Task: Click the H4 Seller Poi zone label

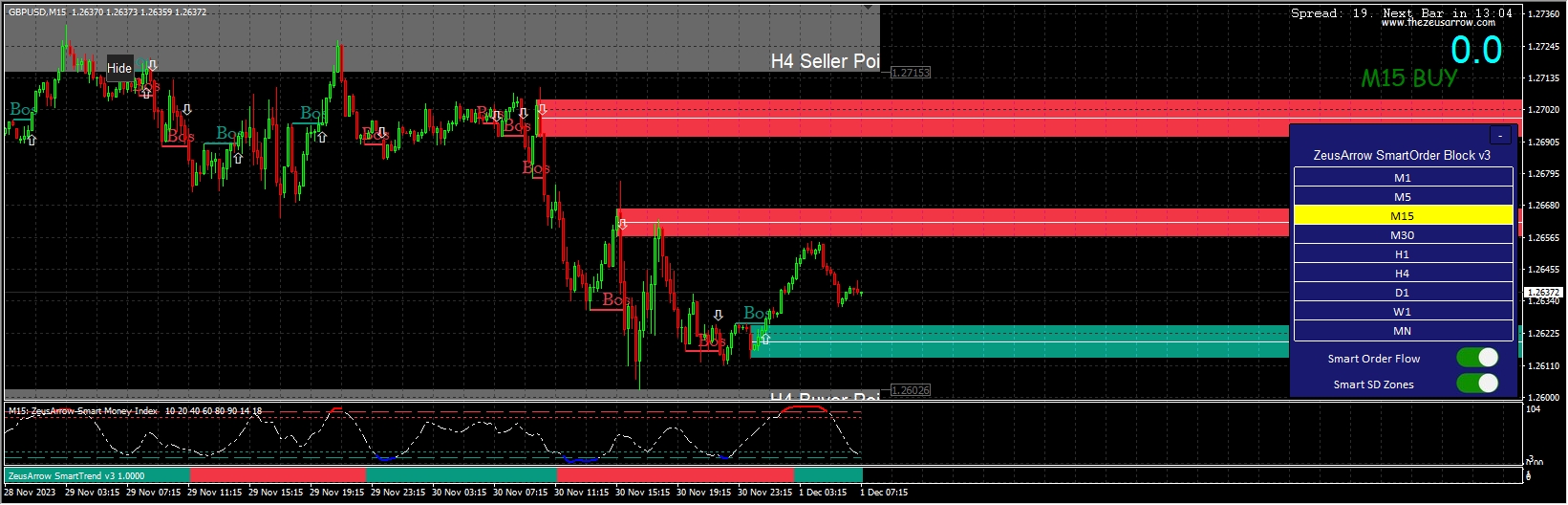Action: pyautogui.click(x=825, y=61)
